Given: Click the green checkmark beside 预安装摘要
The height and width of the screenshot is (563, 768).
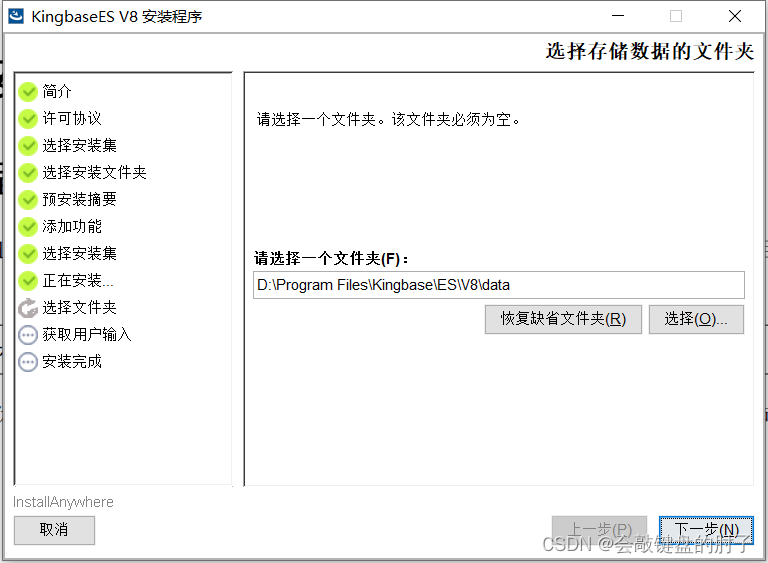Looking at the screenshot, I should pyautogui.click(x=28, y=199).
